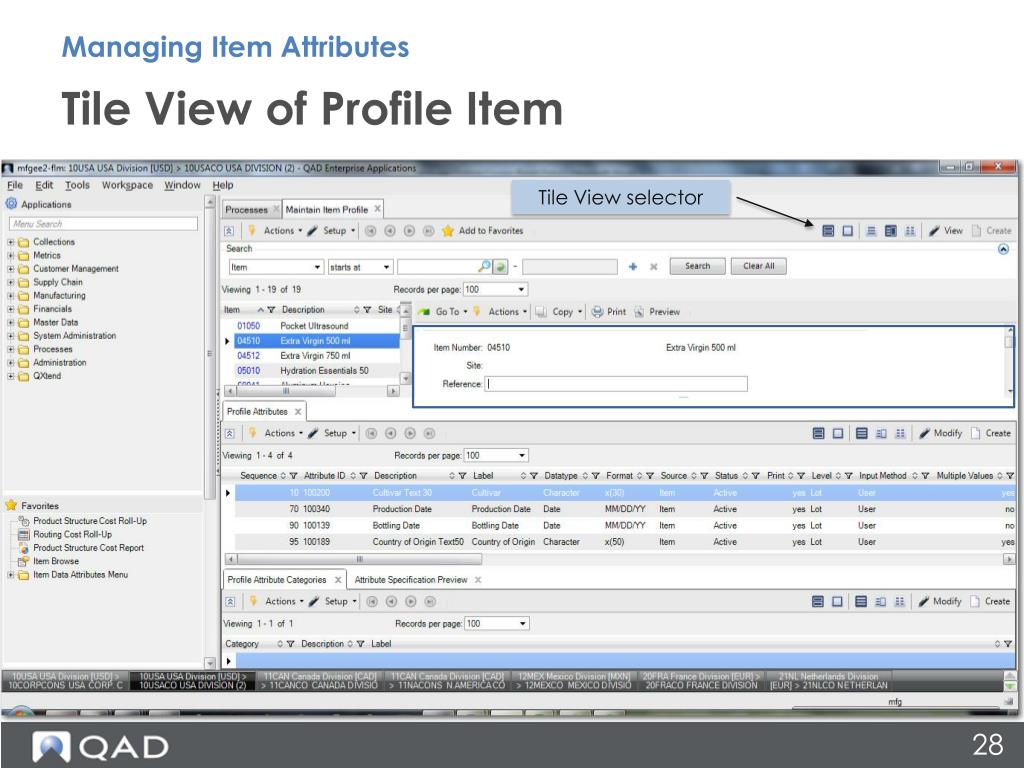Select item 01050 Pocket Ultrasound row
The height and width of the screenshot is (768, 1024).
(x=317, y=326)
